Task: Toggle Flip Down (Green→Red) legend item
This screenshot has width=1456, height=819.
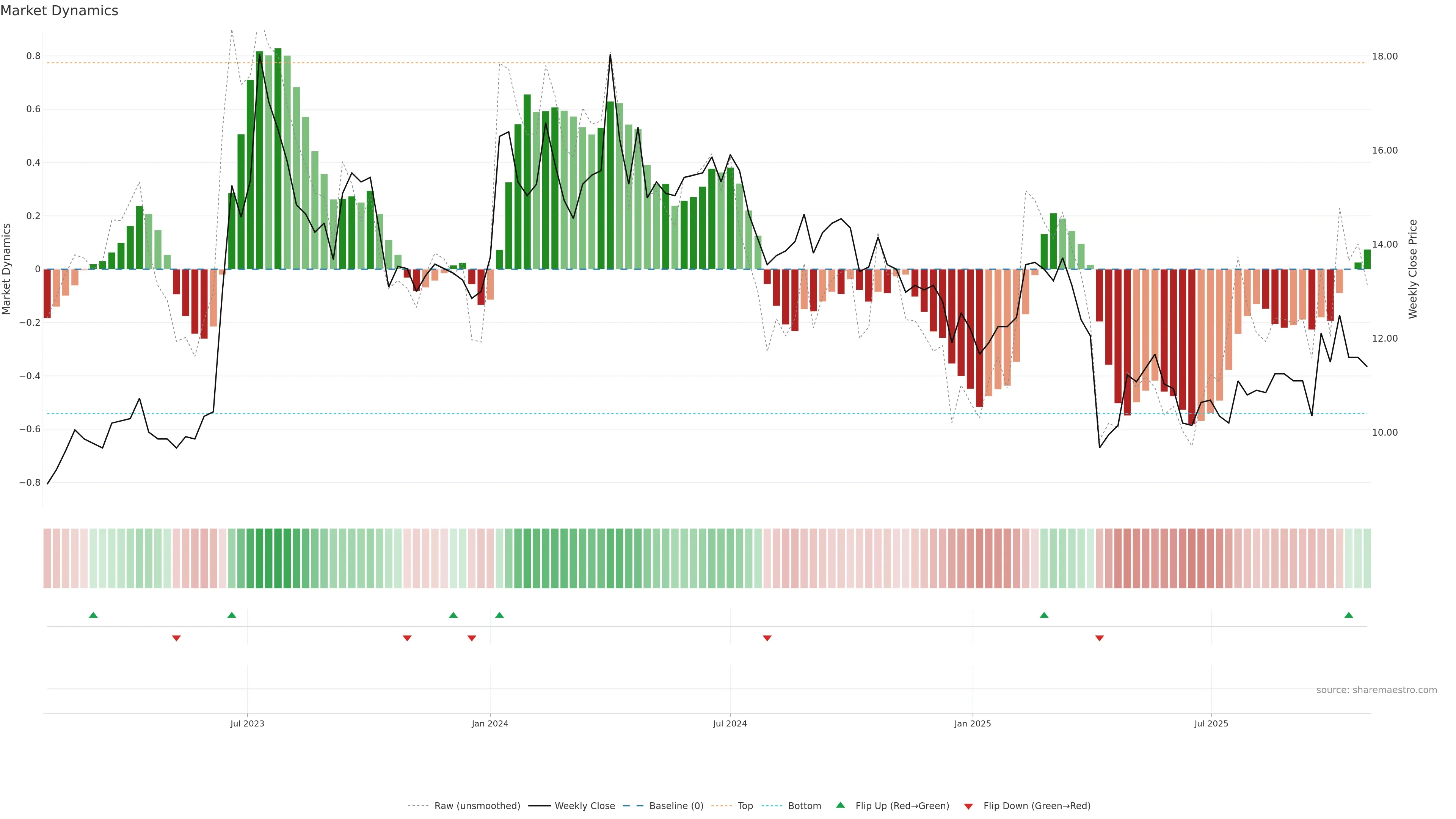Action: tap(1037, 806)
